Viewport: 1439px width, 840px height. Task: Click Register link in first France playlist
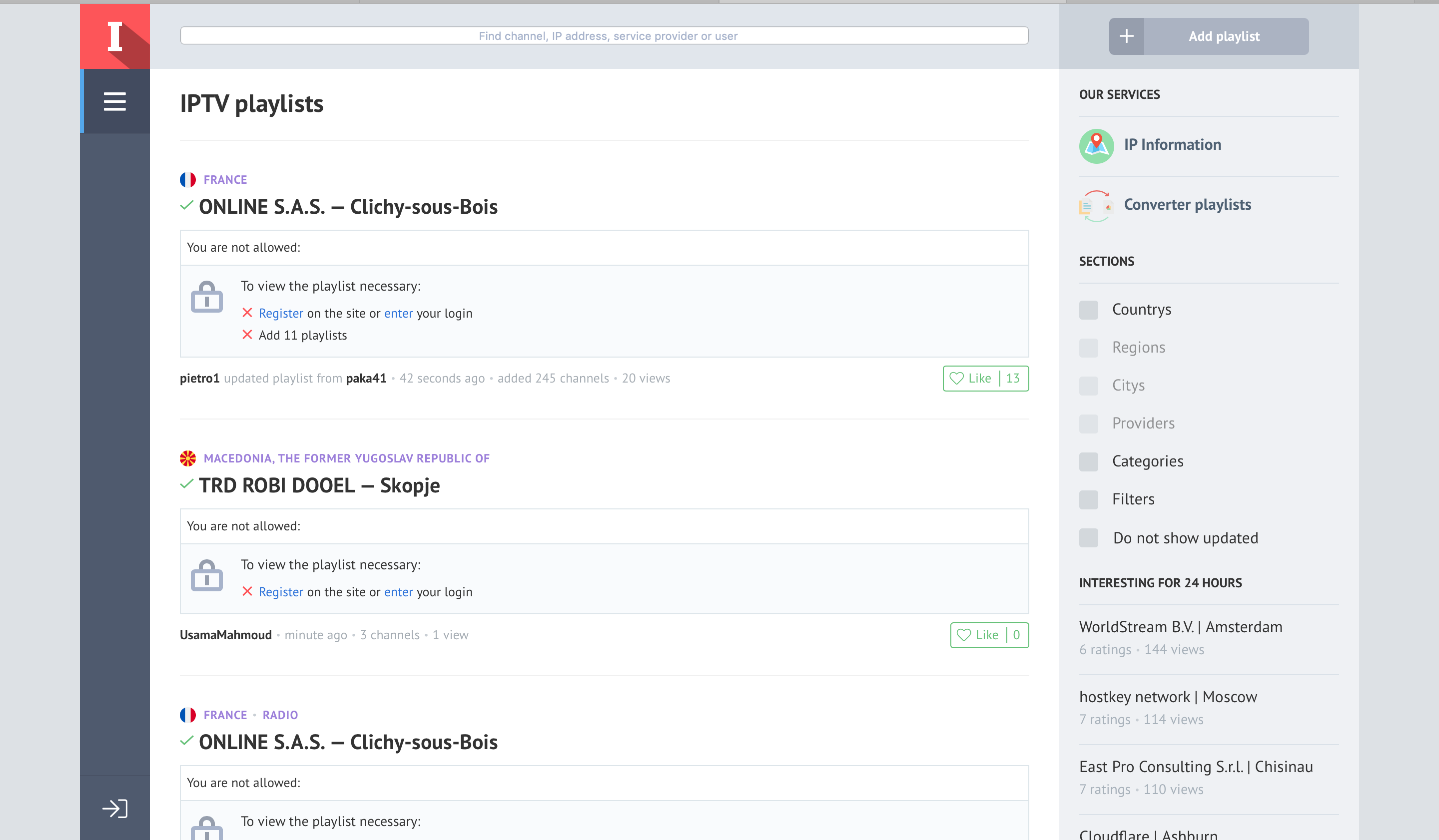[x=280, y=313]
